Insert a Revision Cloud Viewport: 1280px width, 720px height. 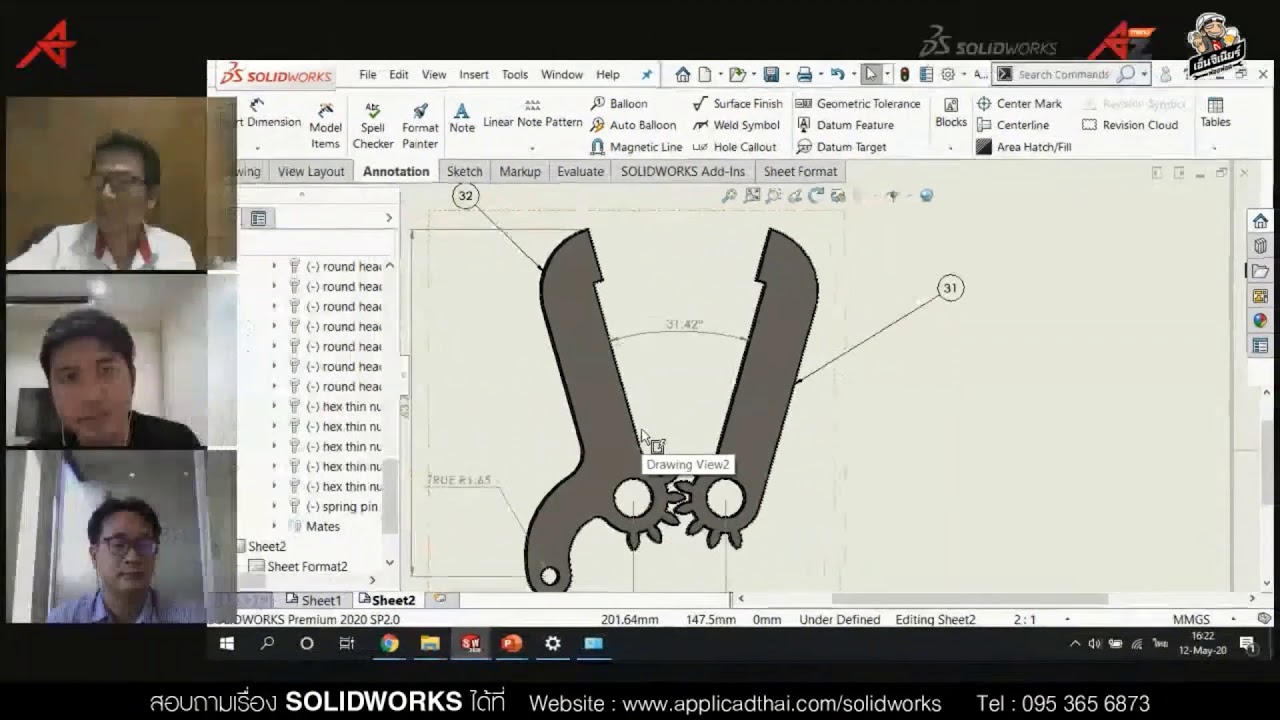pyautogui.click(x=1130, y=125)
